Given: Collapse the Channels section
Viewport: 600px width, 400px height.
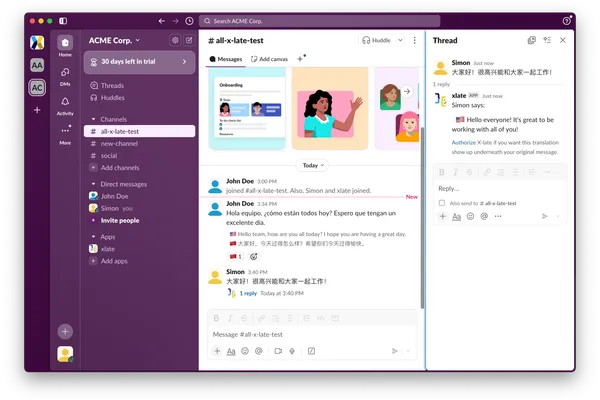Looking at the screenshot, I should pos(93,119).
